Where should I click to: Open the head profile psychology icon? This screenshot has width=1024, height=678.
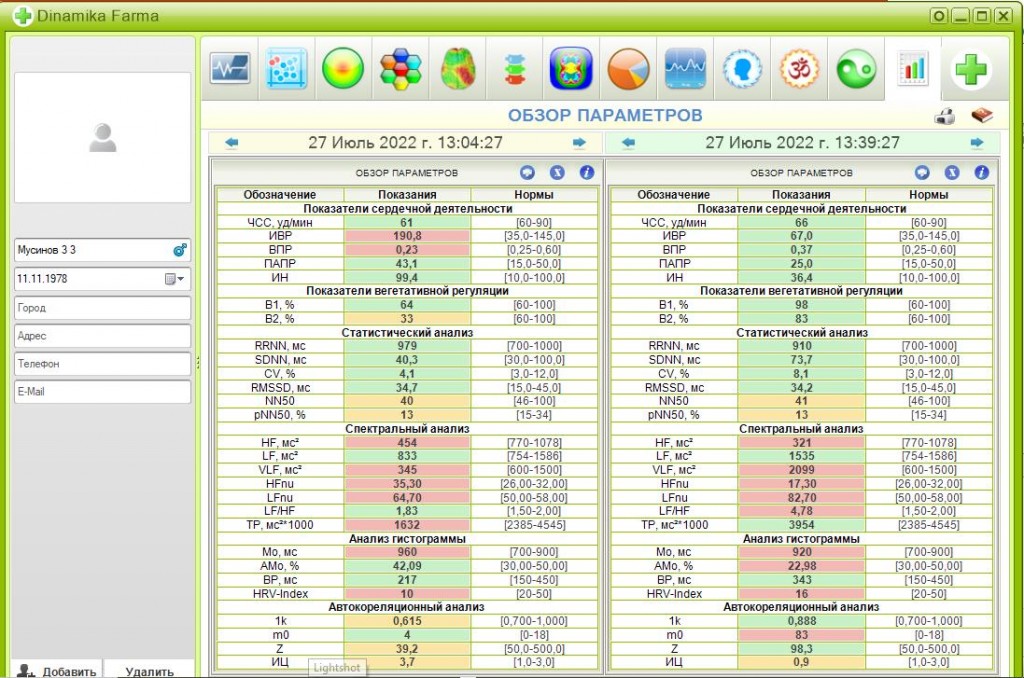[x=743, y=69]
